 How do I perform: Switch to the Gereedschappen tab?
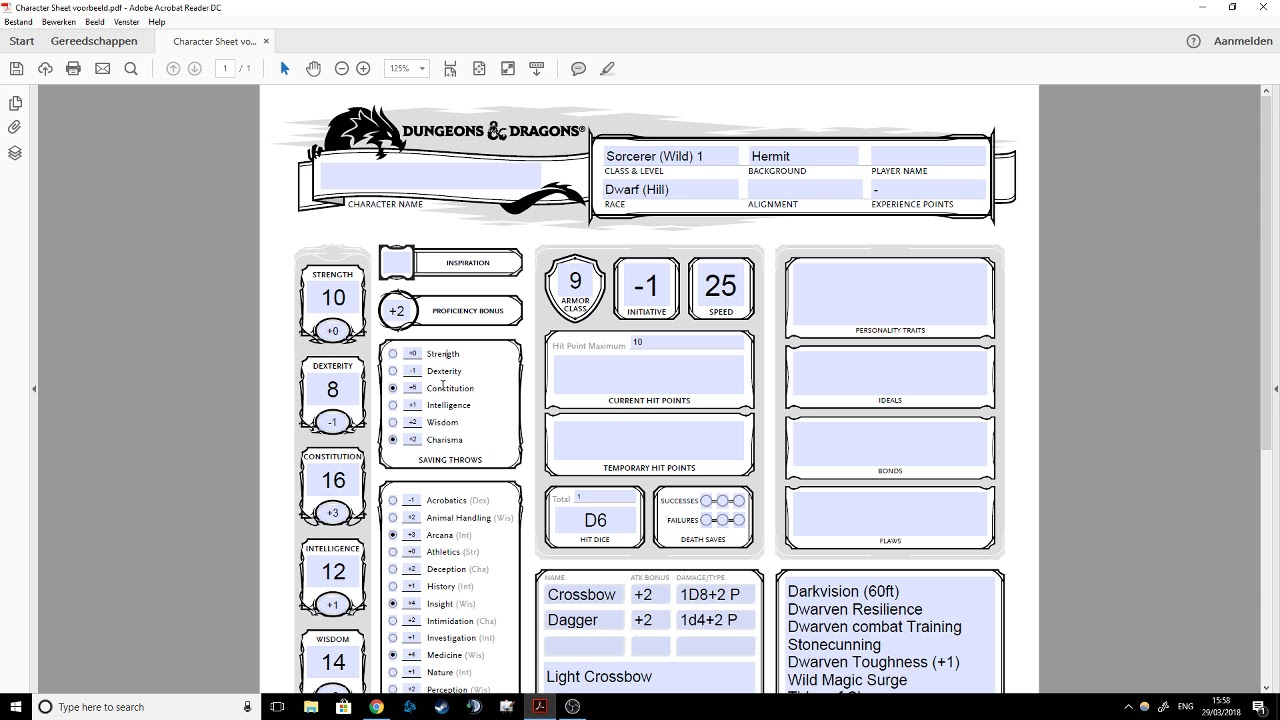(94, 41)
